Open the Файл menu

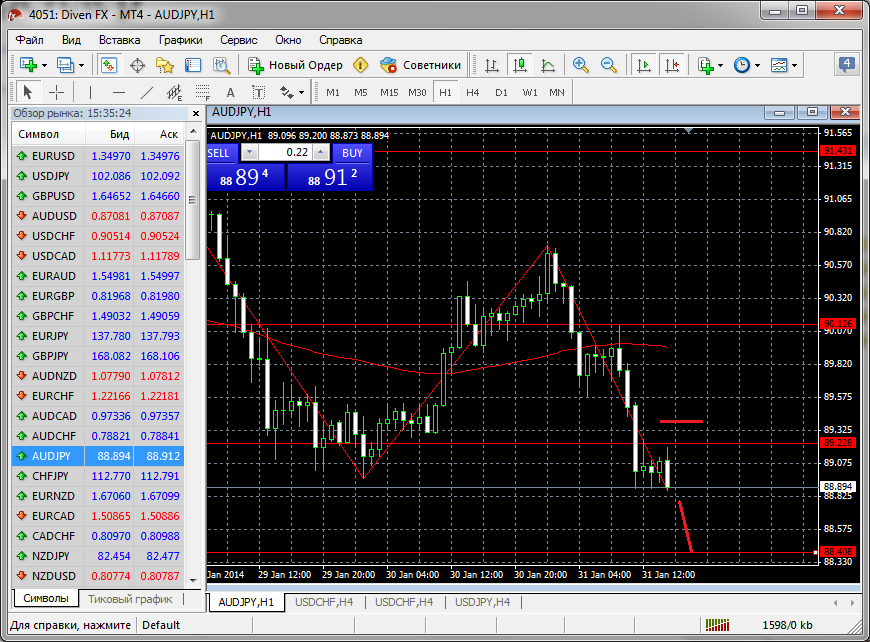29,40
